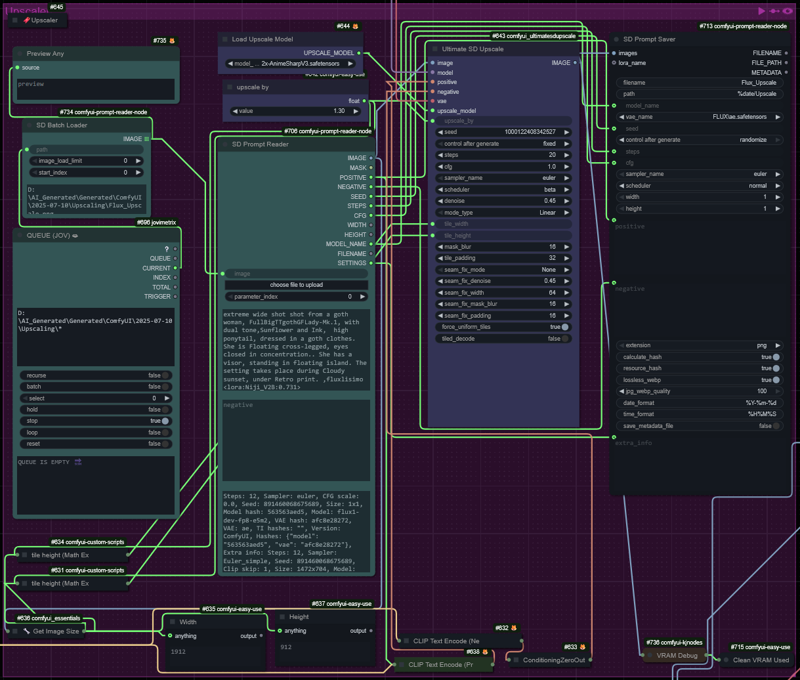Click the group play (queue) icon
Viewport: 800px width, 680px height.
click(761, 11)
